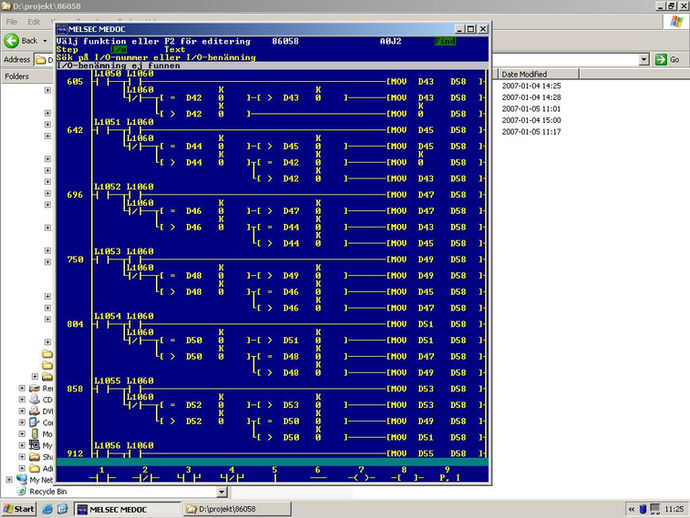The width and height of the screenshot is (690, 518).
Task: Switch to MELSEC MEDOC taskbar button
Action: tap(128, 509)
